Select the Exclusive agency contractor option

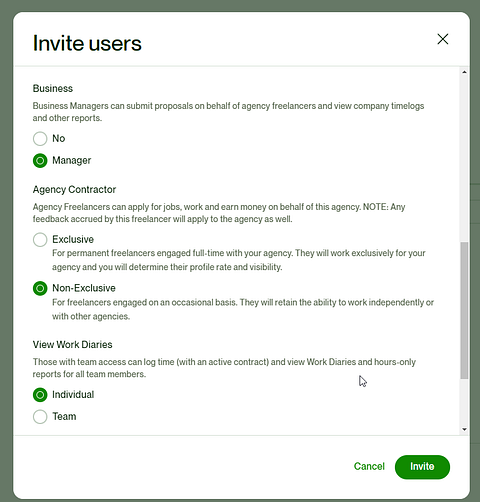pos(40,239)
